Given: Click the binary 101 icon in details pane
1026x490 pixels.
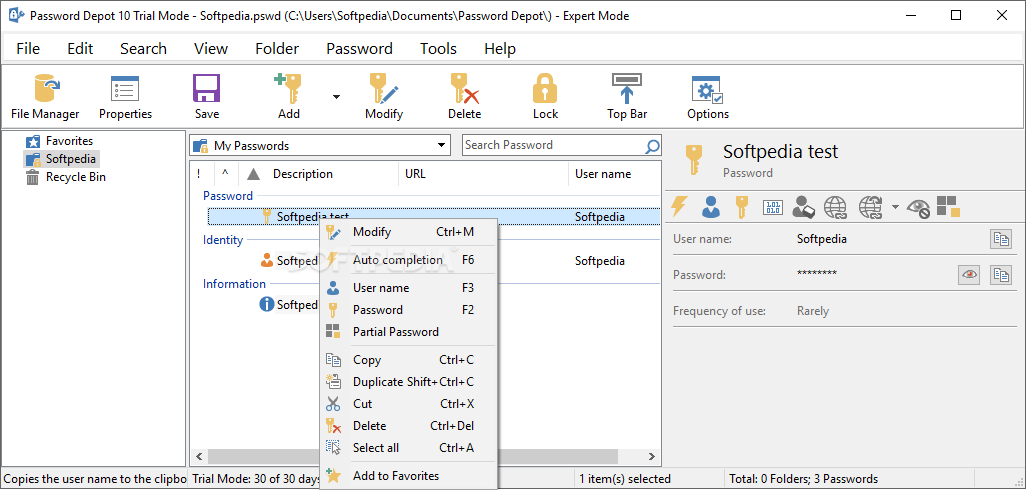Looking at the screenshot, I should [x=773, y=207].
